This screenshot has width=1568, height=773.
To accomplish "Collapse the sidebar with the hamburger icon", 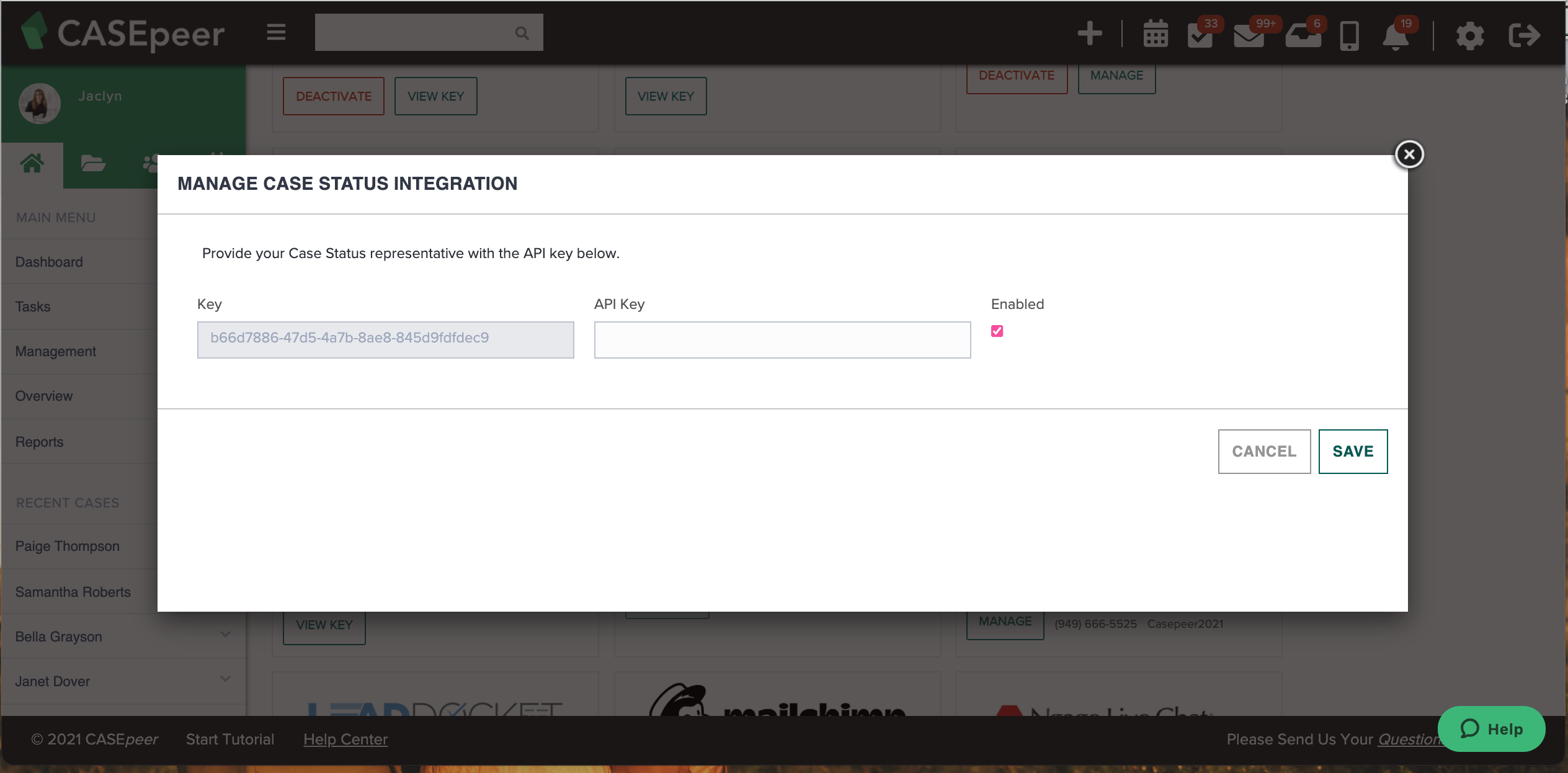I will pyautogui.click(x=275, y=32).
